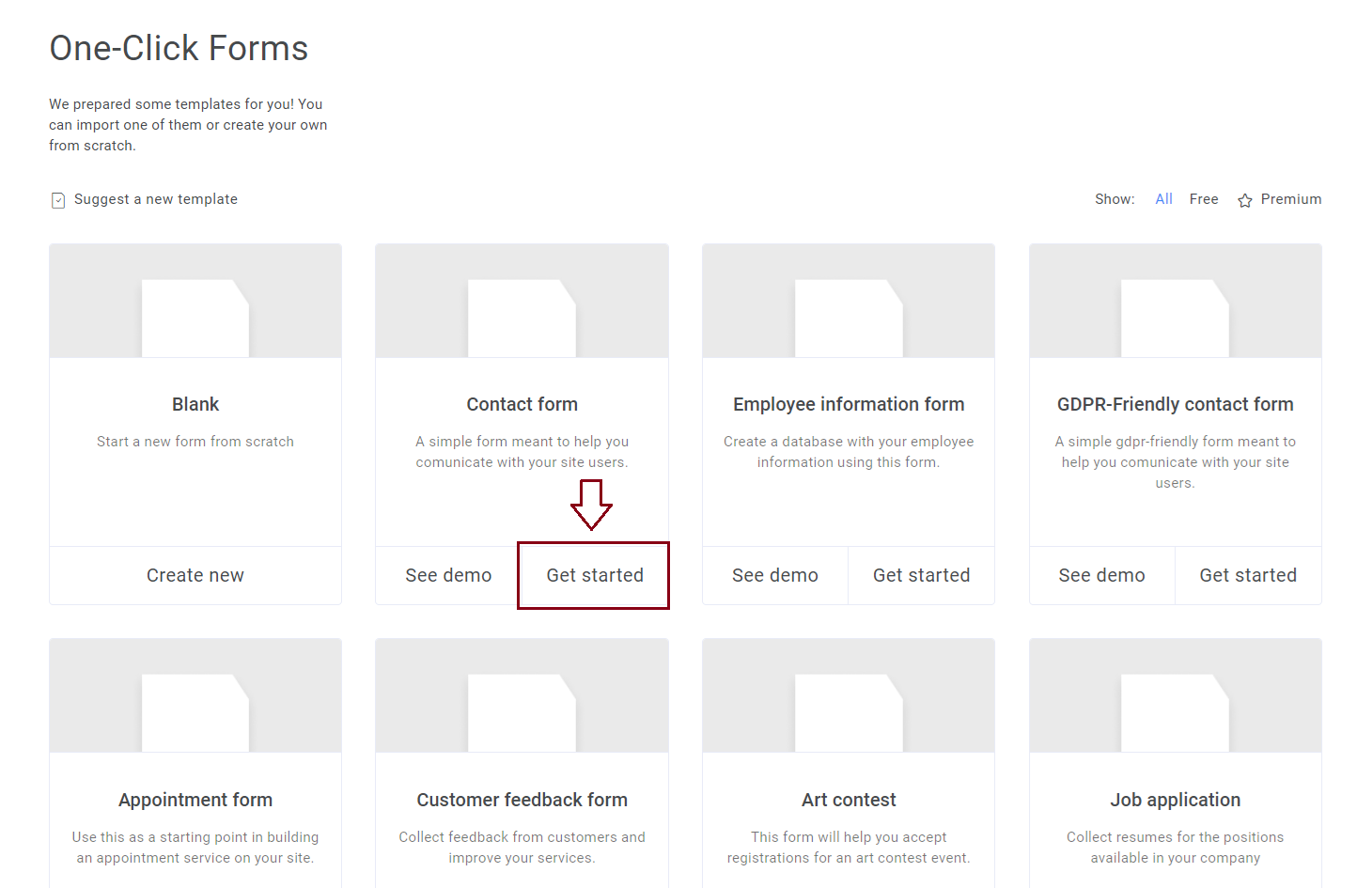This screenshot has width=1372, height=888.
Task: Filter templates by Premium
Action: point(1290,199)
